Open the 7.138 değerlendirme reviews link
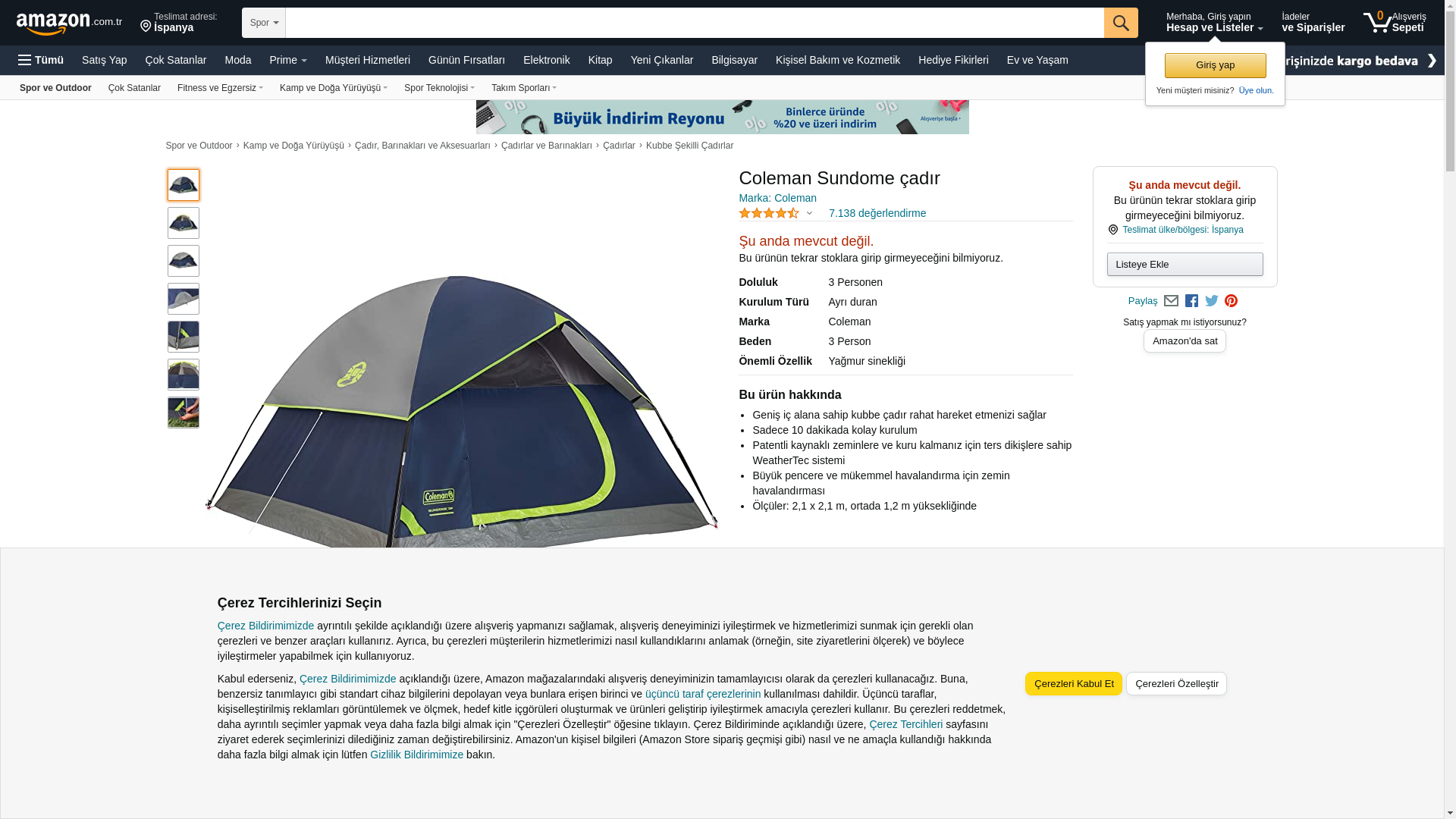 click(877, 213)
